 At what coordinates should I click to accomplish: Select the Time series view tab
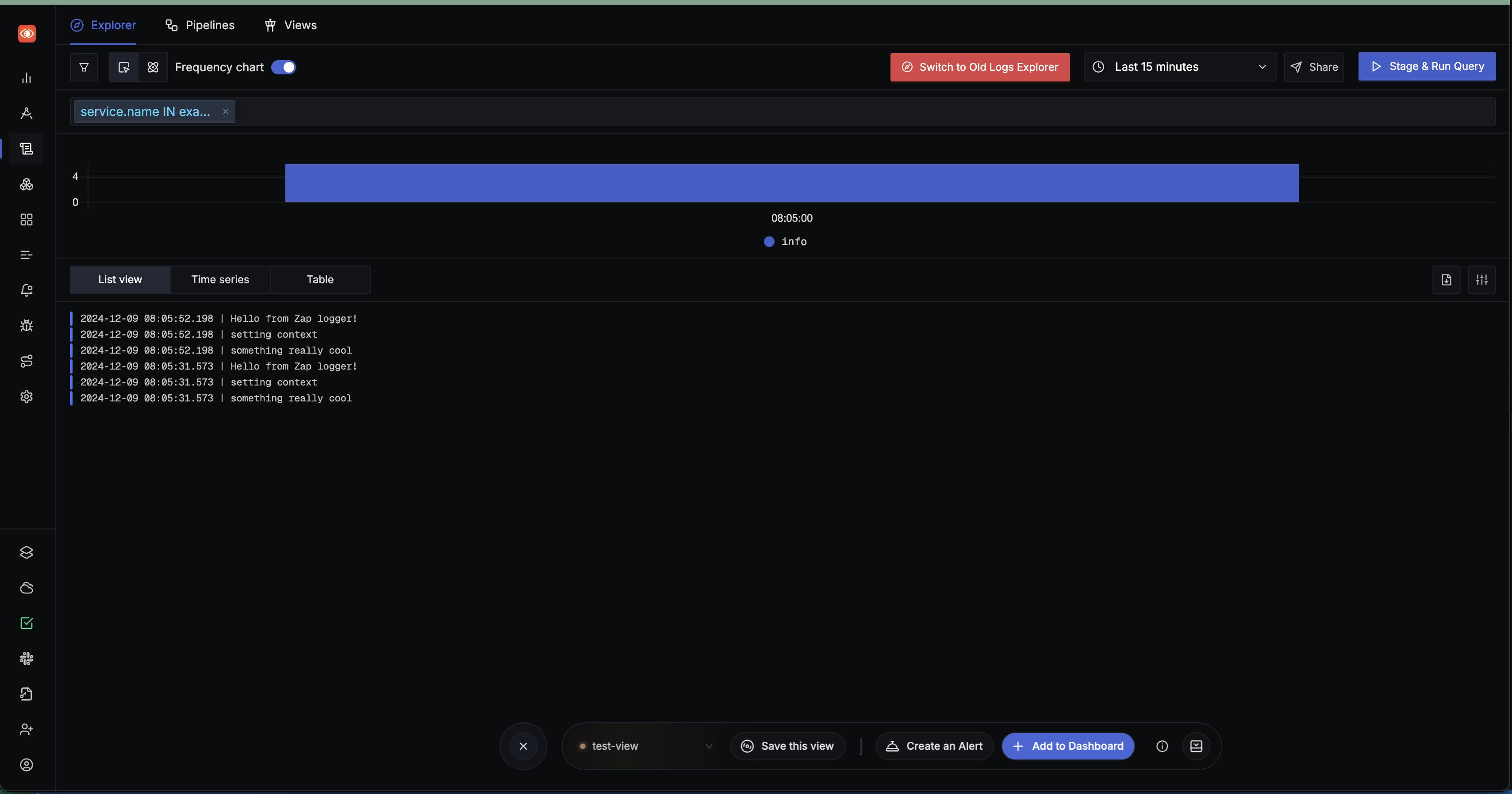[220, 280]
